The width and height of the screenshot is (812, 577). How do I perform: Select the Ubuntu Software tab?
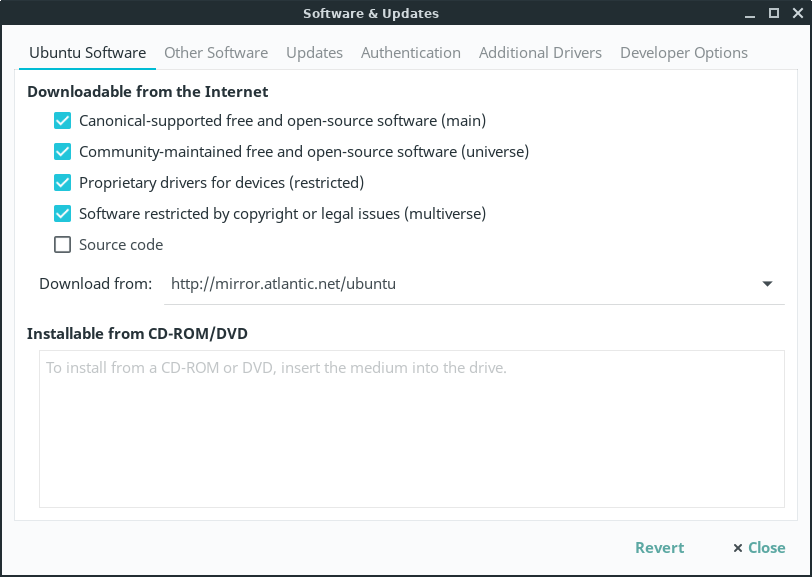pyautogui.click(x=88, y=53)
